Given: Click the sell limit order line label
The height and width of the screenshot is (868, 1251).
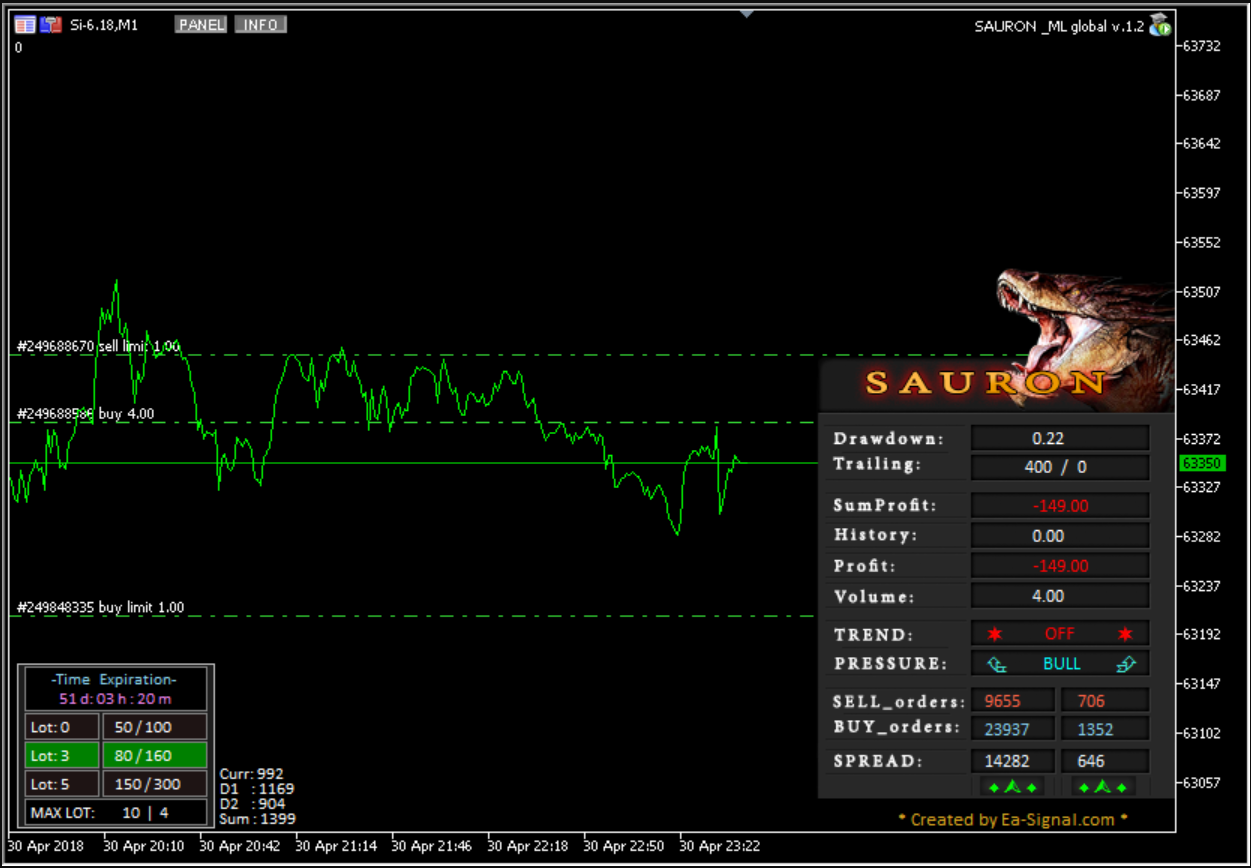Looking at the screenshot, I should click(98, 347).
